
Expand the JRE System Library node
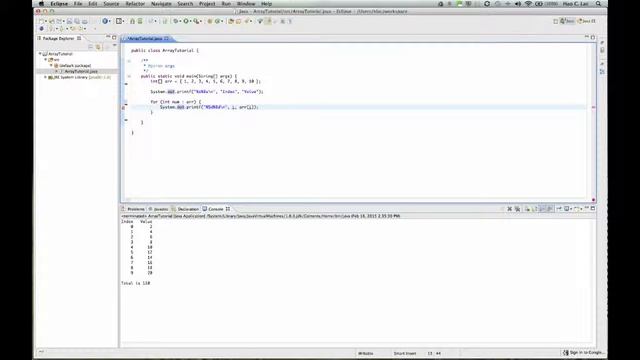pos(46,77)
